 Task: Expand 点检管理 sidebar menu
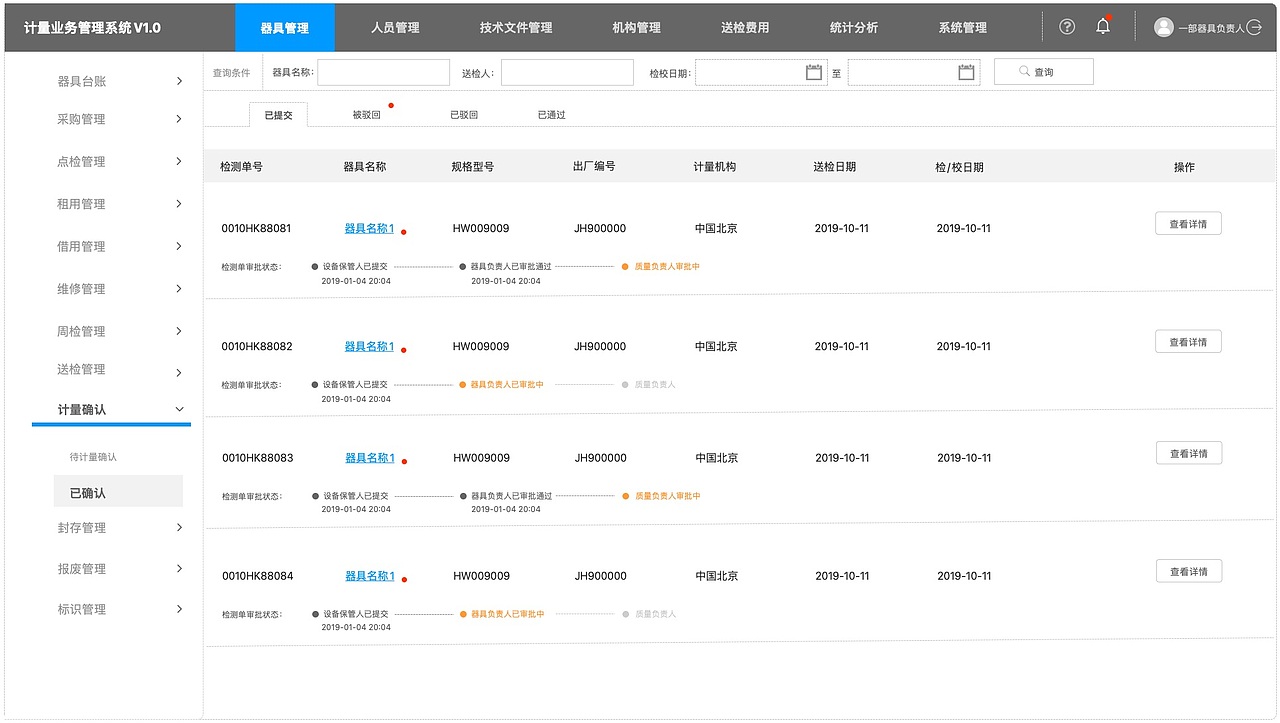point(179,161)
